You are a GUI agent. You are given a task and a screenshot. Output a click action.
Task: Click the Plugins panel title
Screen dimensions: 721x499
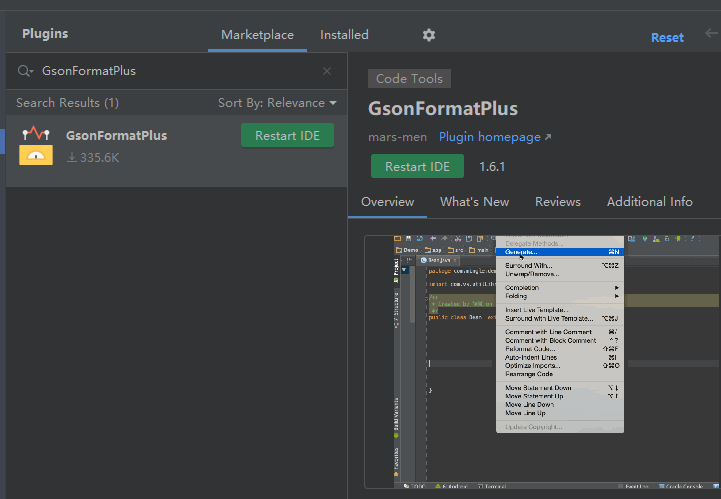pyautogui.click(x=45, y=34)
